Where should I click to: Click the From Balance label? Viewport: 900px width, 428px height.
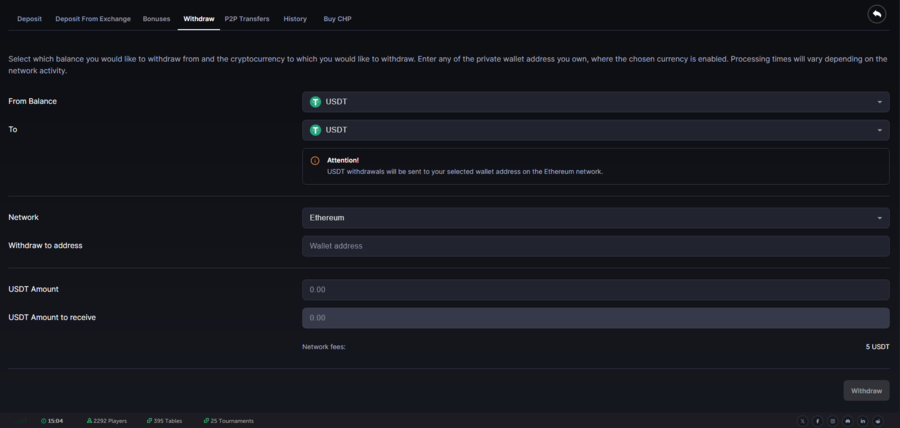point(33,102)
